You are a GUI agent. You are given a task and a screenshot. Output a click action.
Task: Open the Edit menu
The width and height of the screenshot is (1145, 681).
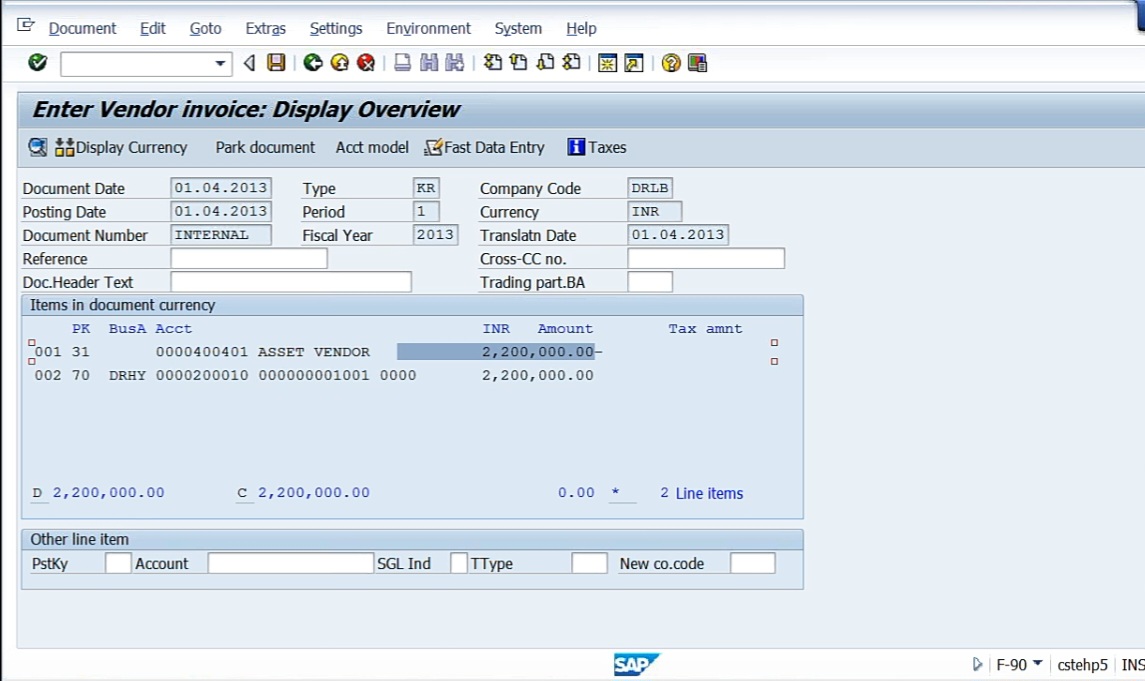click(153, 28)
